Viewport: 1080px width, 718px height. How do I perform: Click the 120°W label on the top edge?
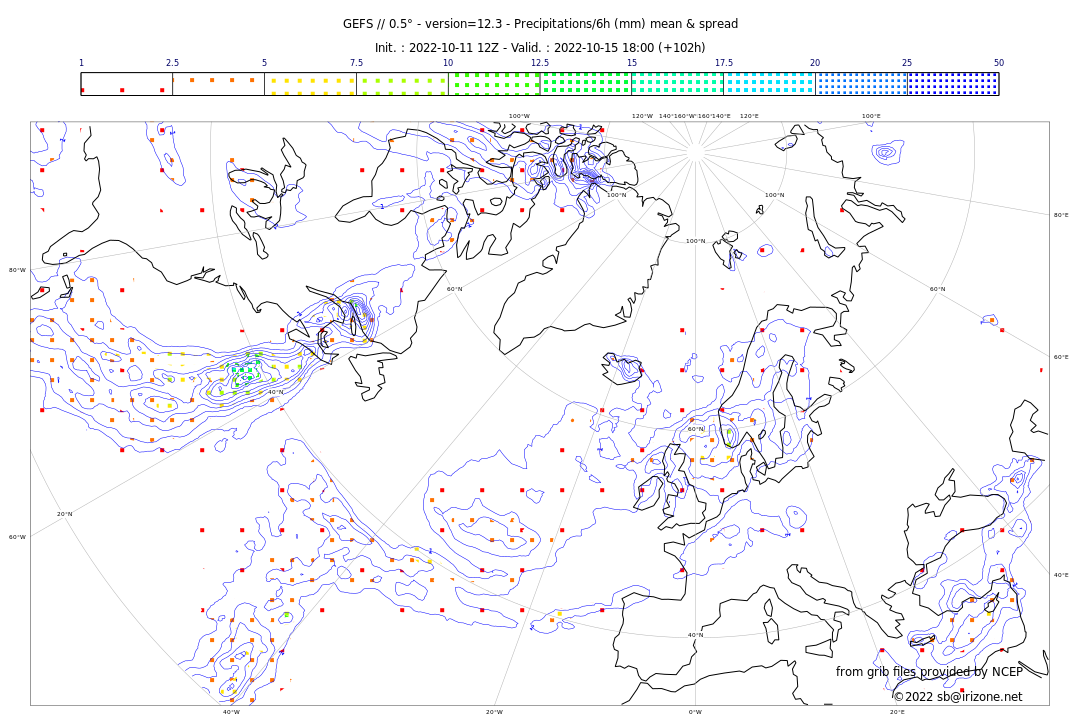click(643, 116)
